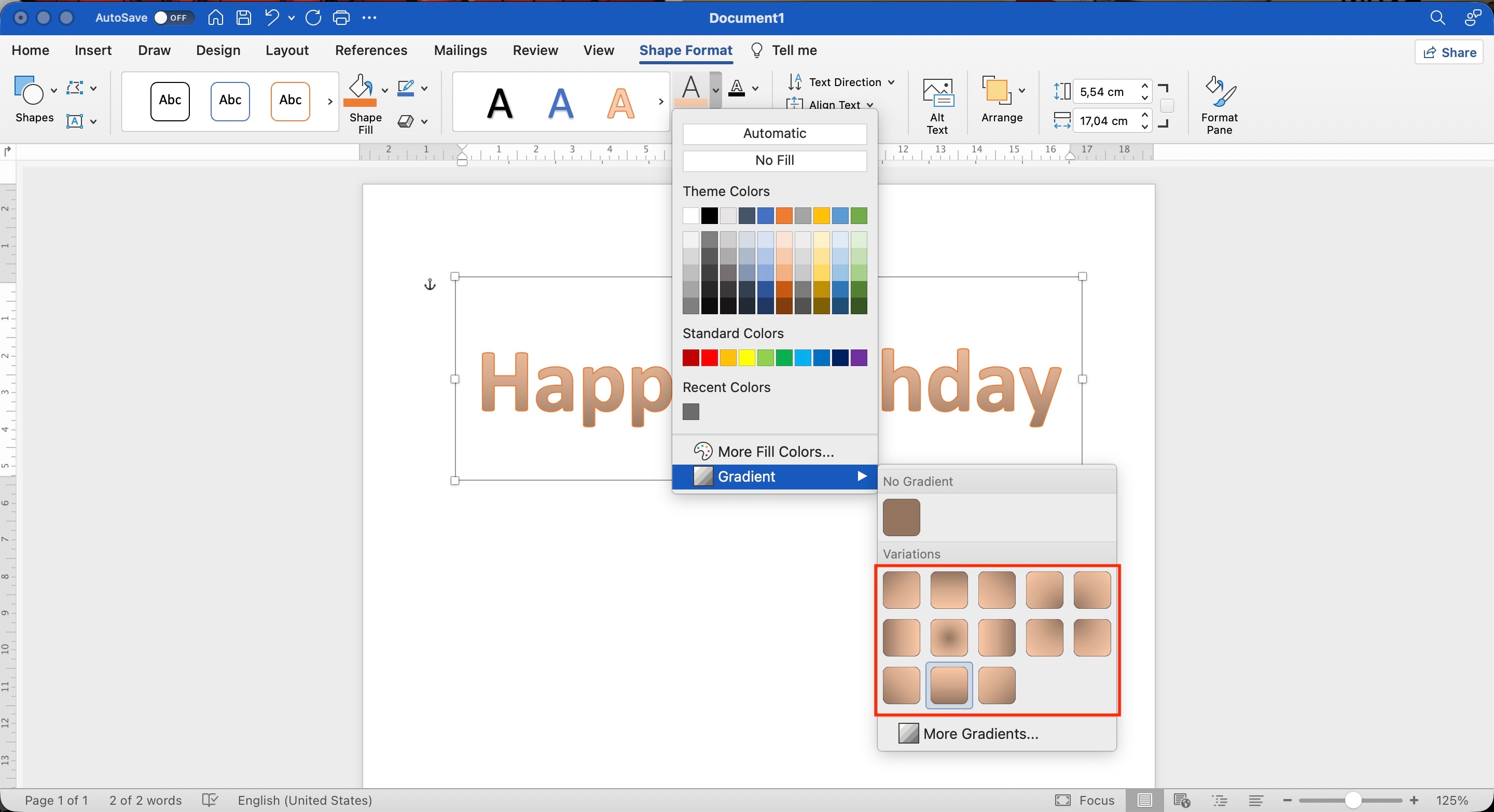Toggle the lock aspect ratio checkbox
The image size is (1494, 812).
(x=1167, y=106)
